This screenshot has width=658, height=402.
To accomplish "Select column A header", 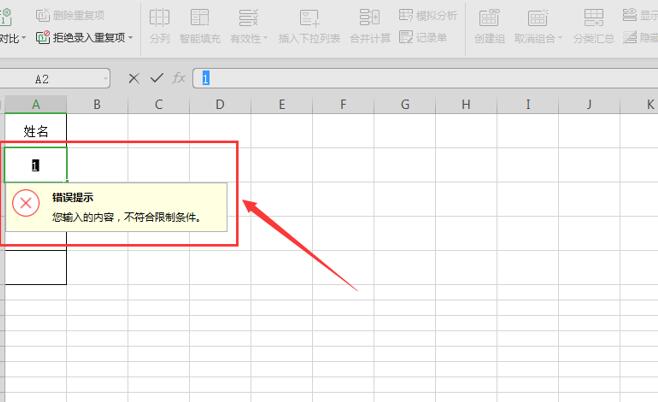I will [36, 104].
